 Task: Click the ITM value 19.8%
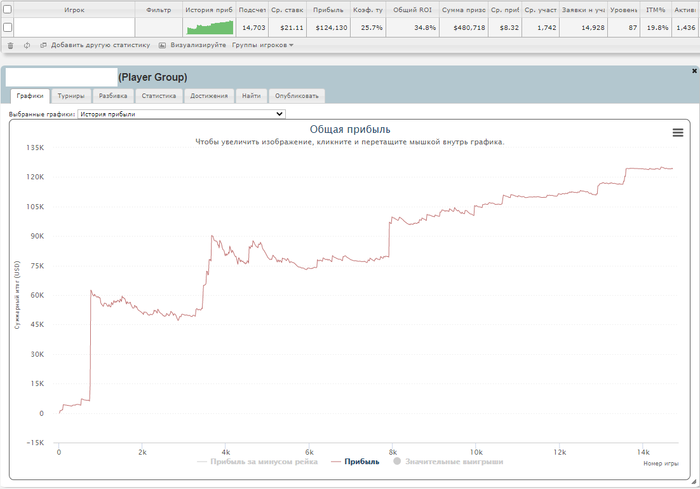658,28
